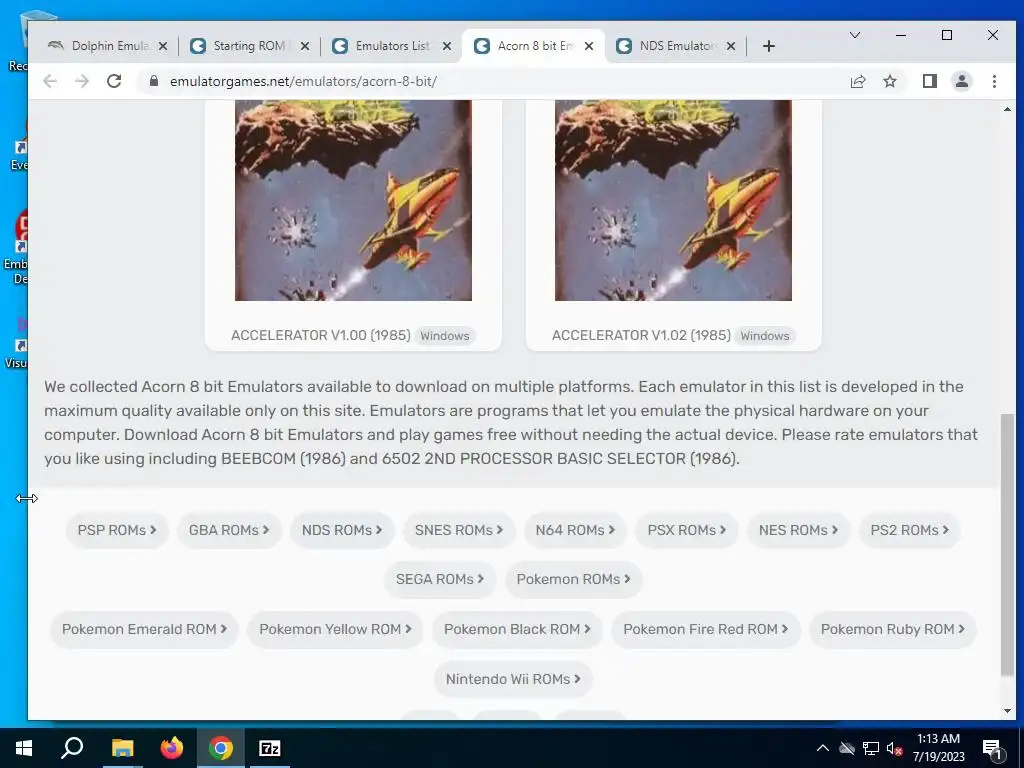View site info via the lock icon

(153, 81)
